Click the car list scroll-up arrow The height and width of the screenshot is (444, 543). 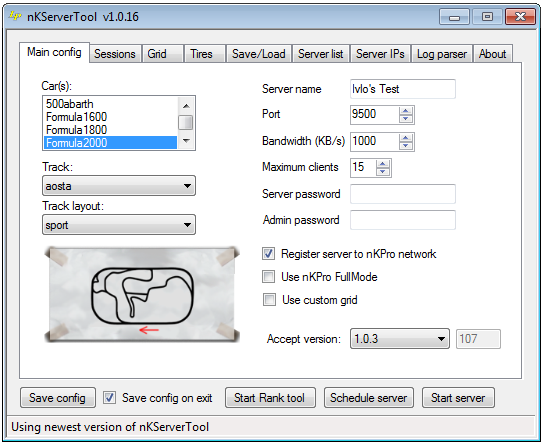(186, 106)
